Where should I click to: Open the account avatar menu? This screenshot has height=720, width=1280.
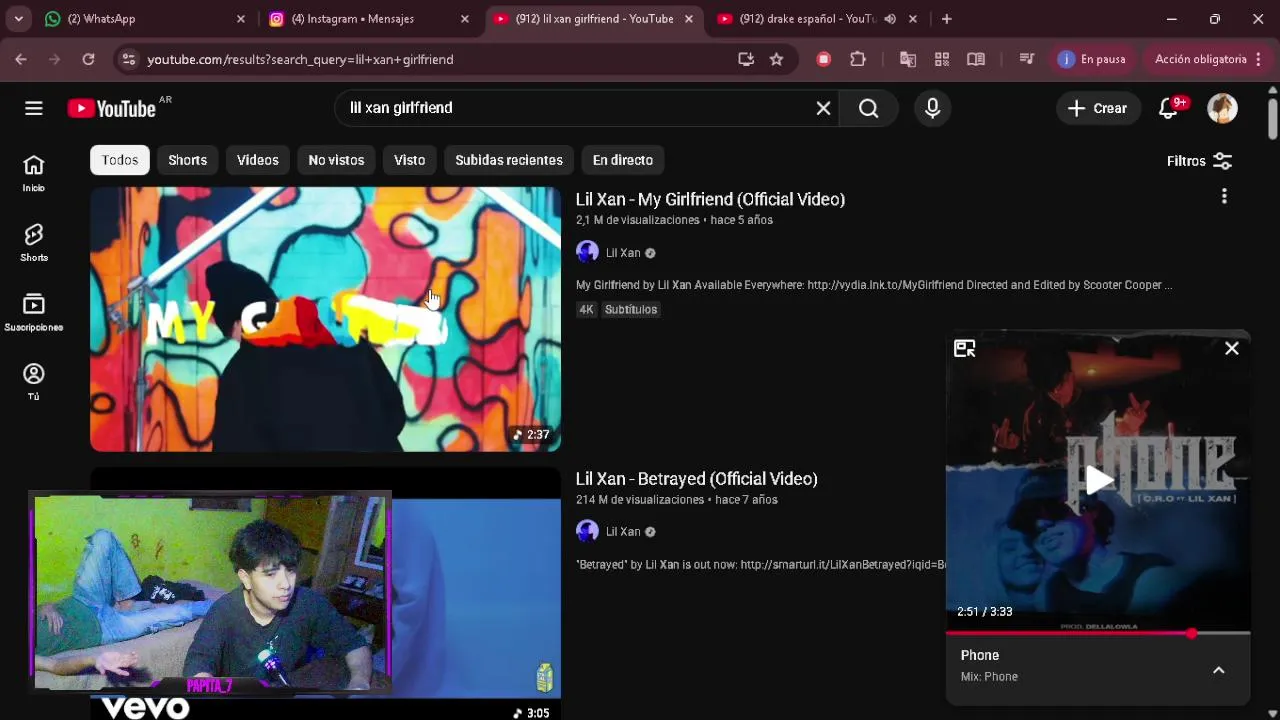click(x=1222, y=108)
